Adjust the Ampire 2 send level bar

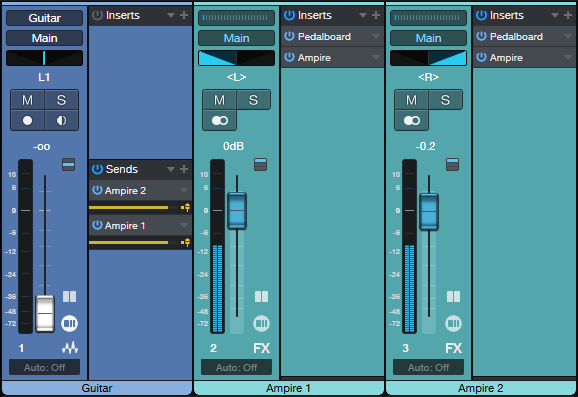[x=133, y=208]
